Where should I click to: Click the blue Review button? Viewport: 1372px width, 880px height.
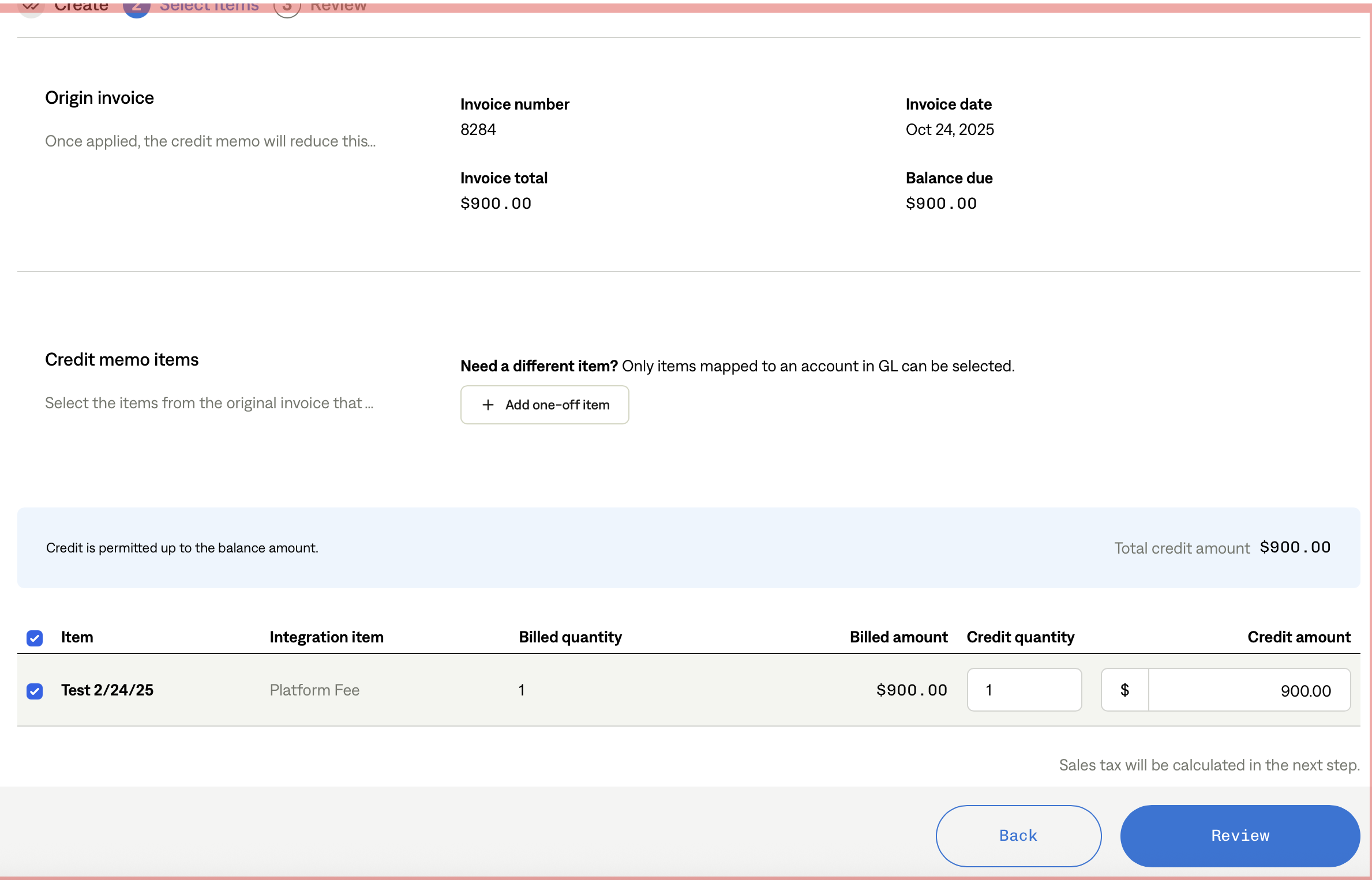pyautogui.click(x=1240, y=836)
